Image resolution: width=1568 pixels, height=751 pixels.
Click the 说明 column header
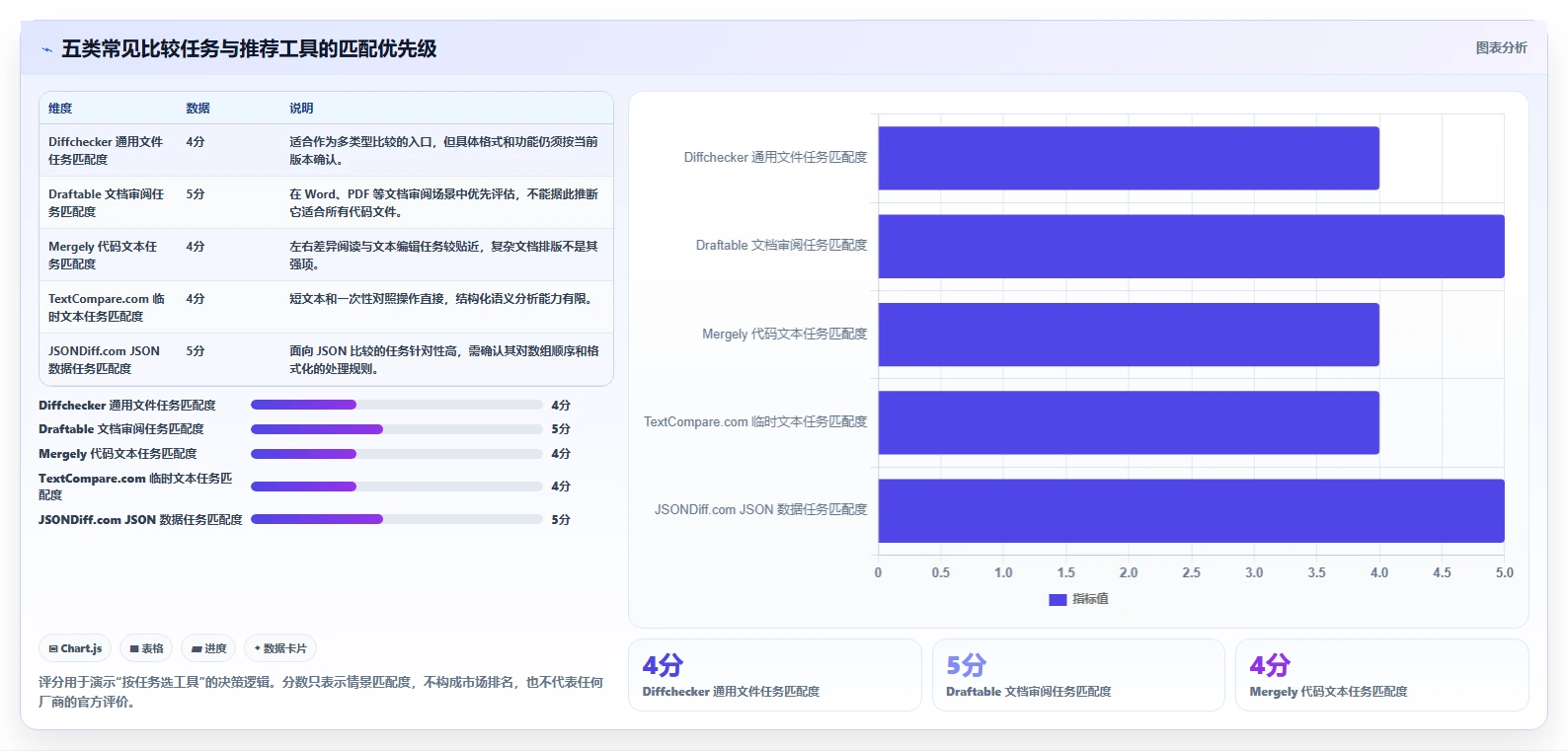coord(301,109)
